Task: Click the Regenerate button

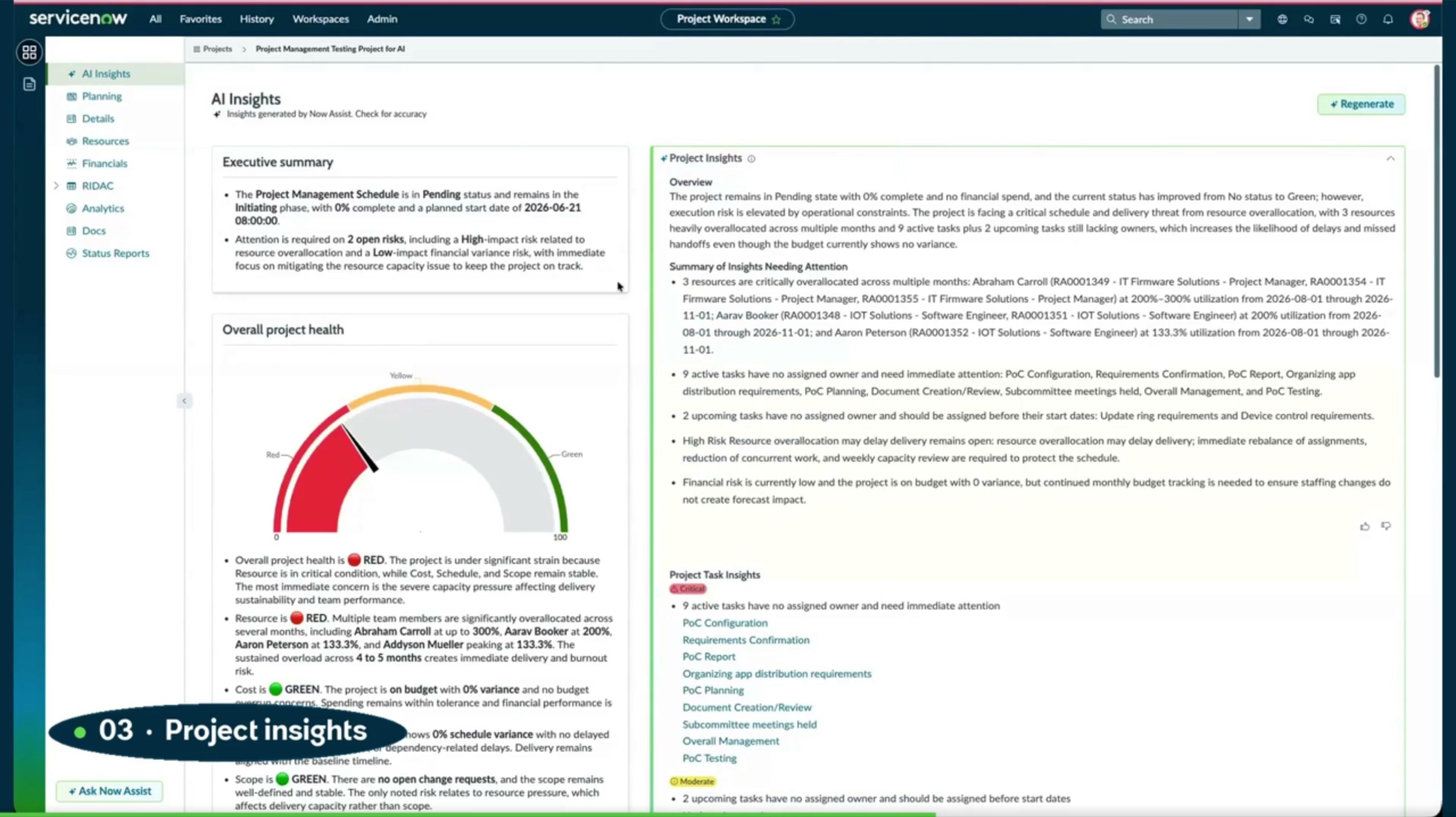Action: [x=1361, y=104]
